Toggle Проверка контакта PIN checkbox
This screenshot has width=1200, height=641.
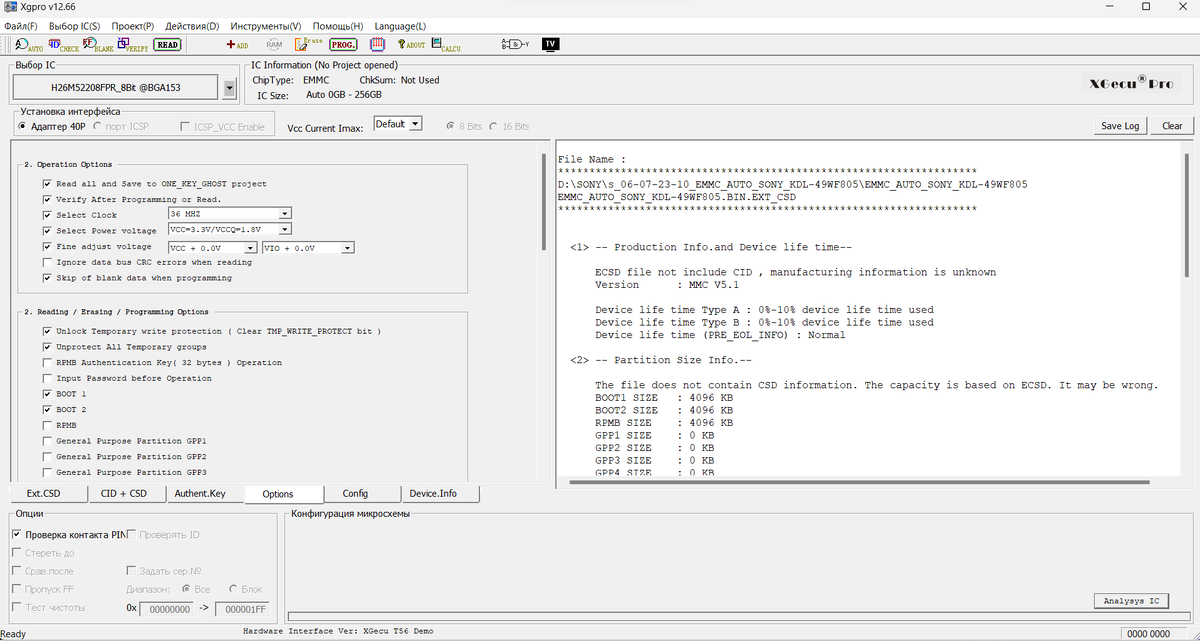(x=16, y=535)
